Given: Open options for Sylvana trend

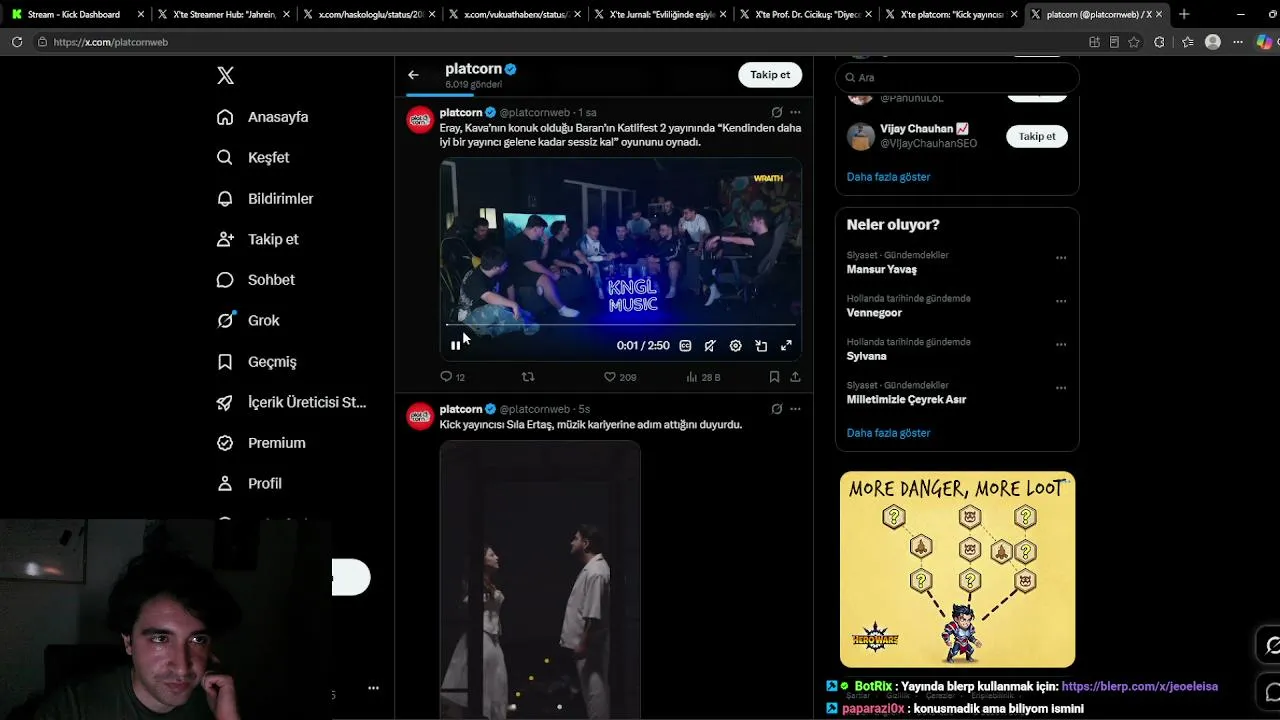Looking at the screenshot, I should (x=1061, y=345).
